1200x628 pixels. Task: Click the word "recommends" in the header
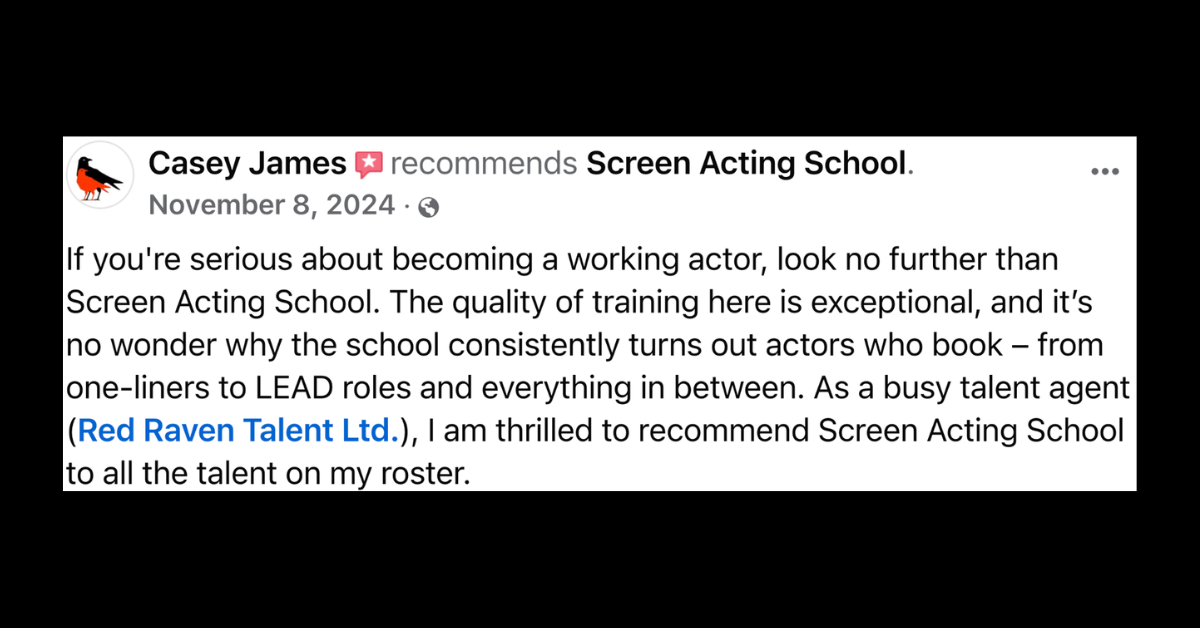pos(483,164)
